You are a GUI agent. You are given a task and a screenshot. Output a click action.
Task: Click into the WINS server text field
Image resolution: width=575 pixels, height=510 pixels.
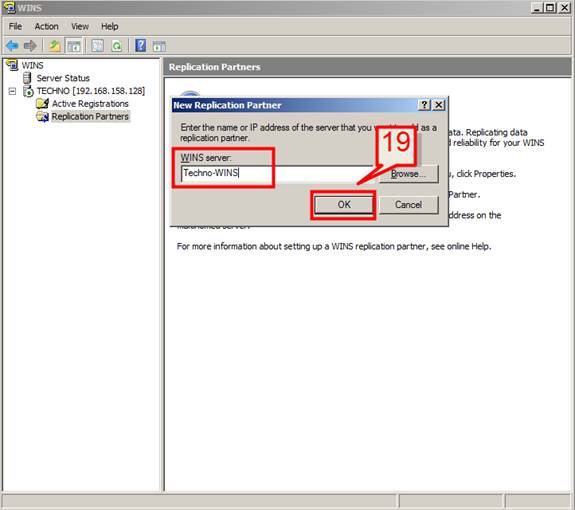277,173
